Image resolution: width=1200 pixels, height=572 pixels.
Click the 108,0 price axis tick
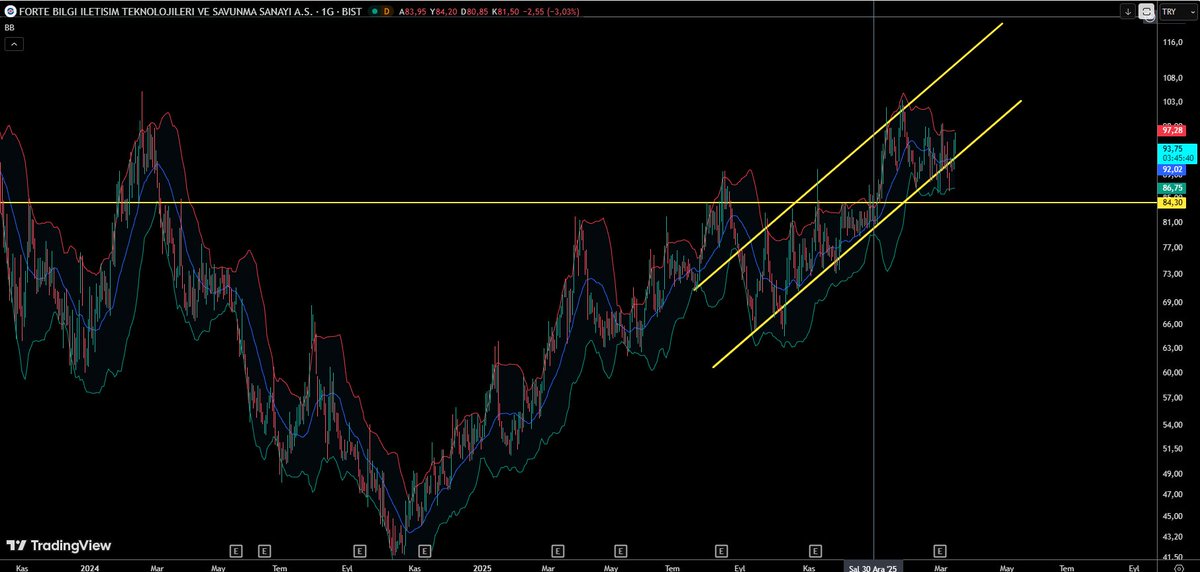click(1172, 78)
